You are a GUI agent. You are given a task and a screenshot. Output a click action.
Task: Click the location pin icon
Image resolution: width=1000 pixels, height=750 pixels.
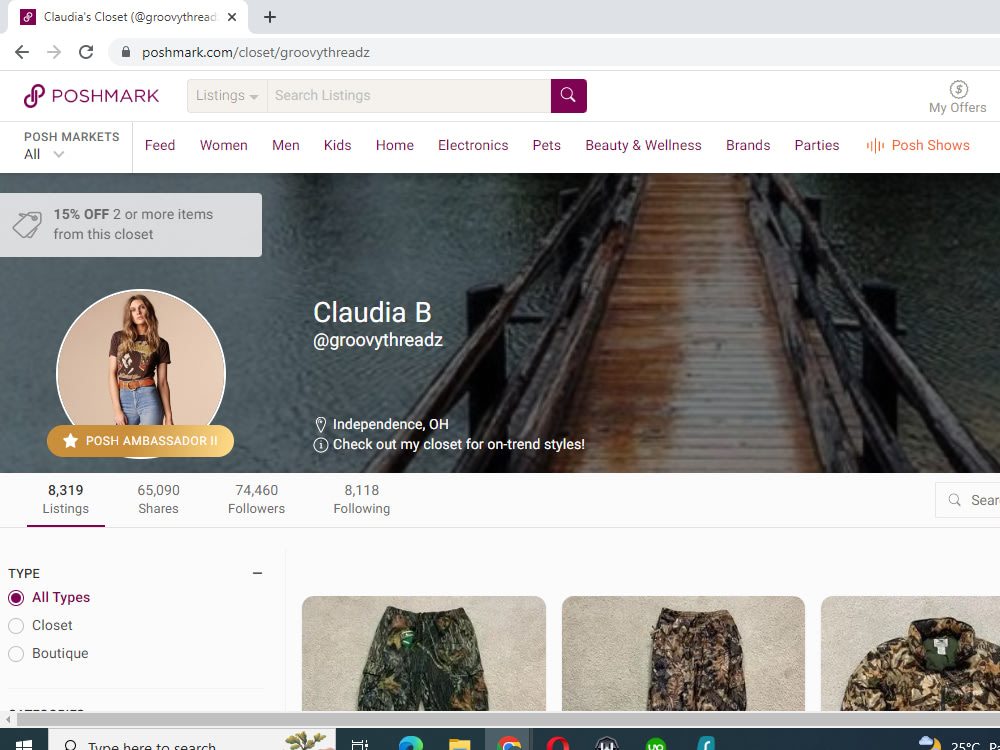[x=321, y=425]
